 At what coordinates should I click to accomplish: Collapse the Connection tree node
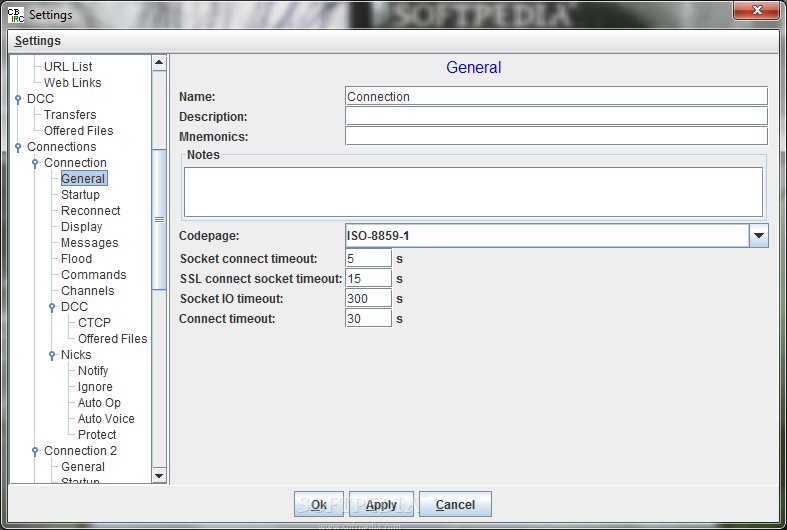(x=35, y=163)
